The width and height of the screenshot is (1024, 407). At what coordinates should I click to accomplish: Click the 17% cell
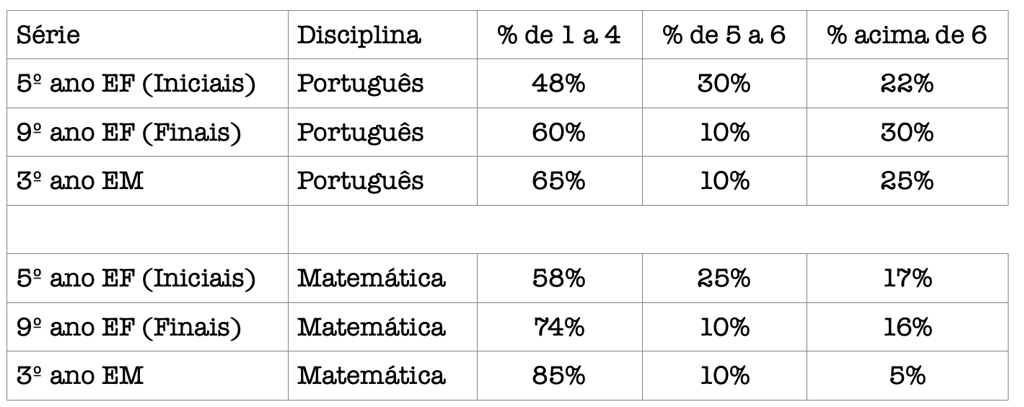(x=907, y=279)
